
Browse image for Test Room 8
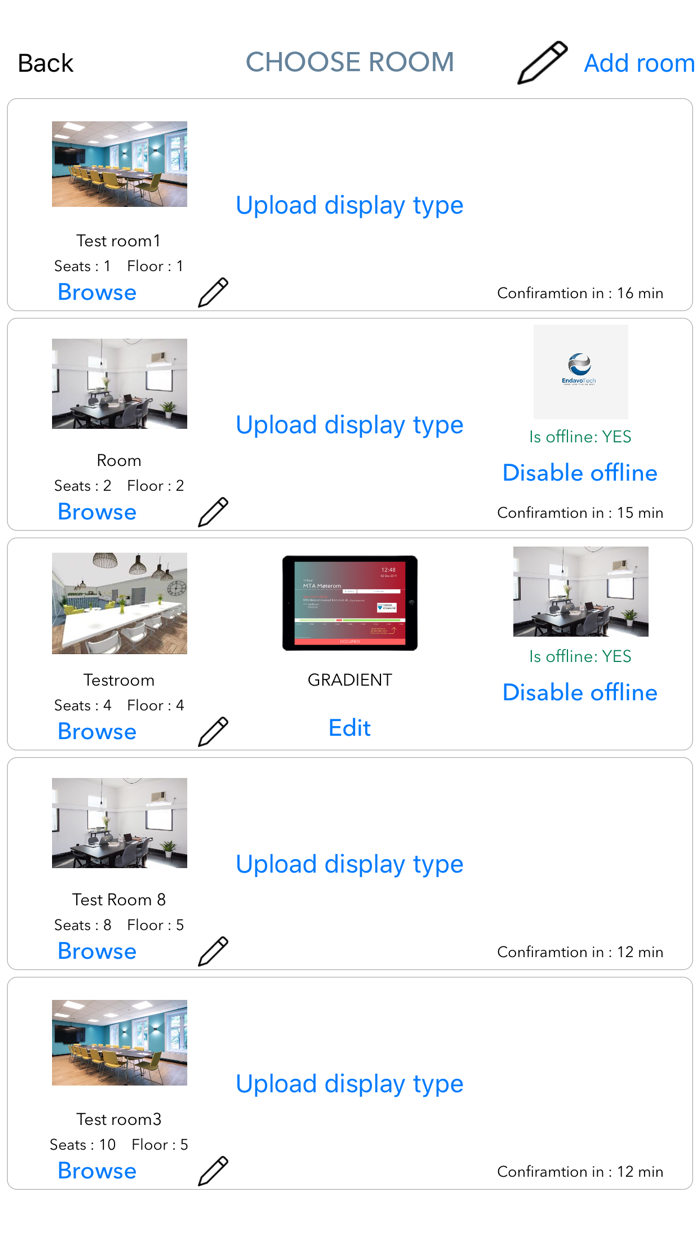click(97, 951)
